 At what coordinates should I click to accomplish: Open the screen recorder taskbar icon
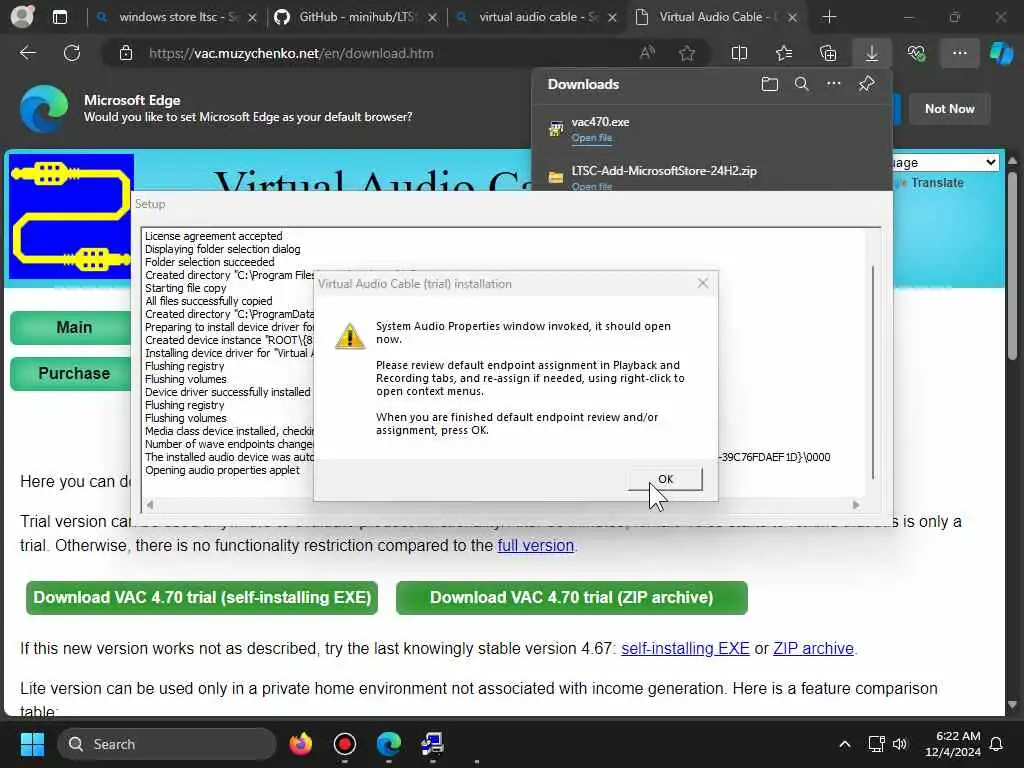tap(344, 744)
